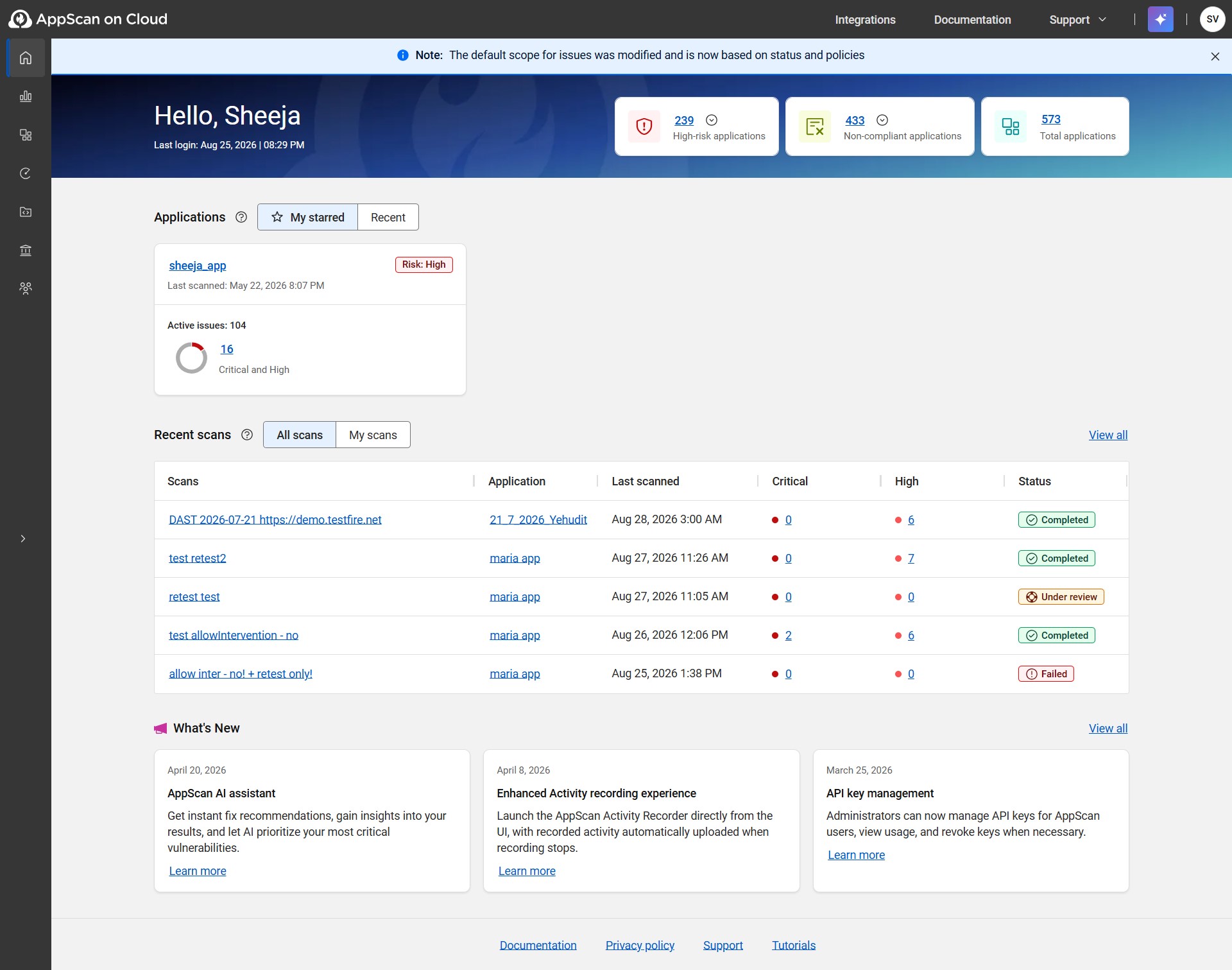Image resolution: width=1232 pixels, height=970 pixels.
Task: Open the code folder sidebar icon
Action: (x=26, y=212)
